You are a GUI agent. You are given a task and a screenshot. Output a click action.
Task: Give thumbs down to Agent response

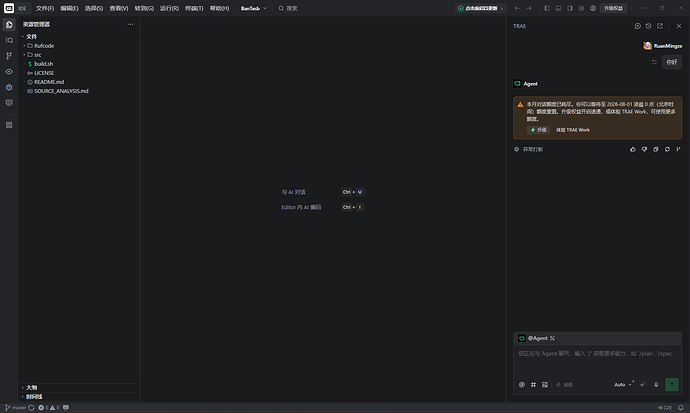coord(644,150)
